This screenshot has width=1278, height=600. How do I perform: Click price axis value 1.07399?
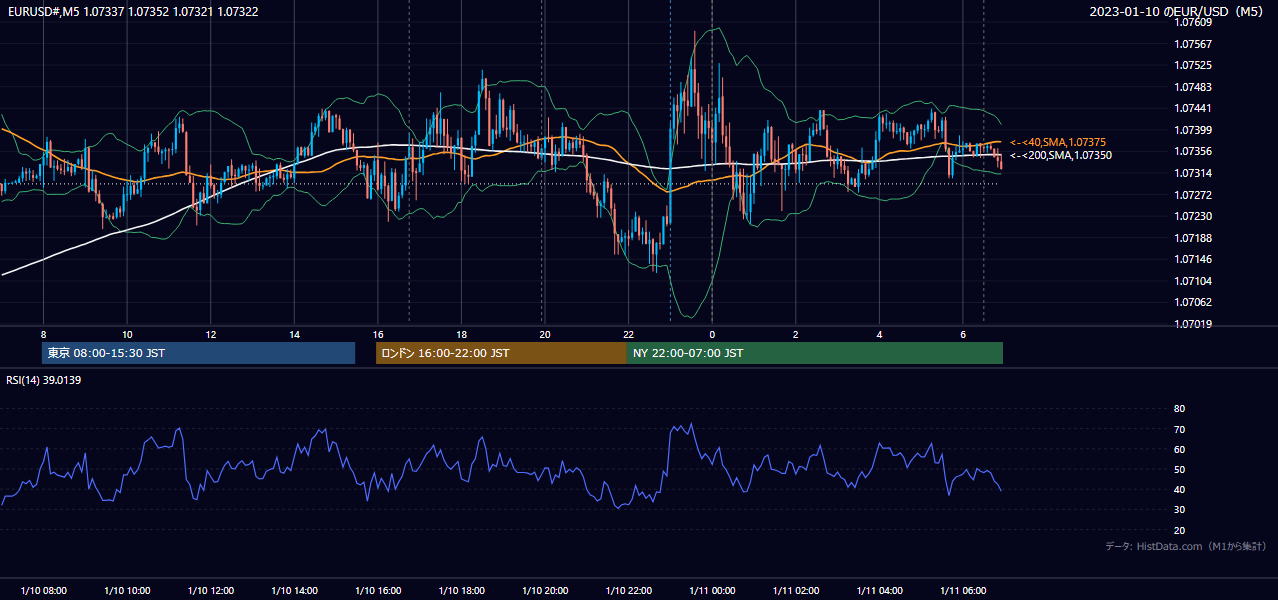coord(1193,130)
